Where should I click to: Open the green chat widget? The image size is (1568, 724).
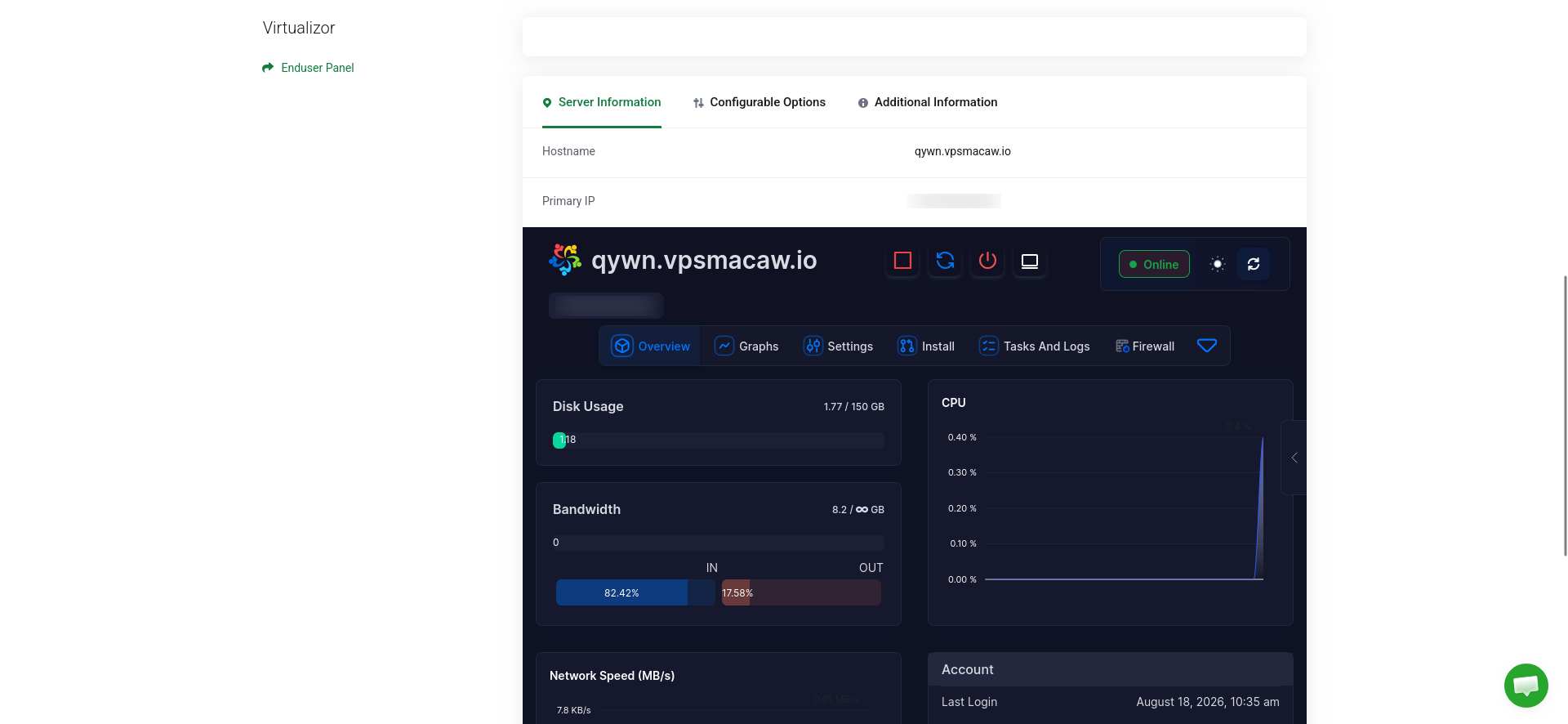click(x=1526, y=685)
